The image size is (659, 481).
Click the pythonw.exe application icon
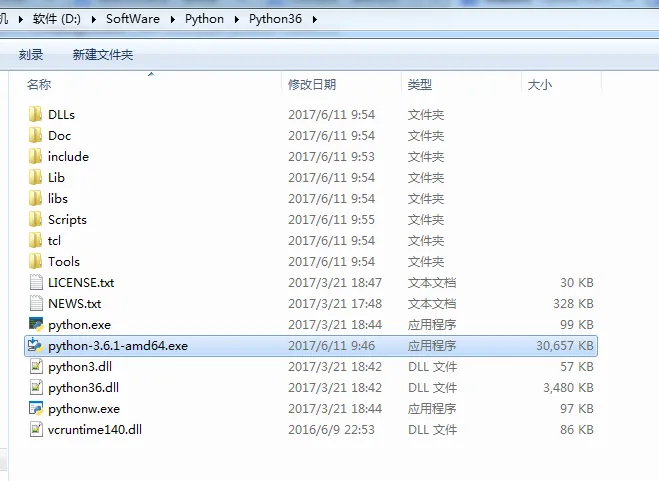pos(36,409)
